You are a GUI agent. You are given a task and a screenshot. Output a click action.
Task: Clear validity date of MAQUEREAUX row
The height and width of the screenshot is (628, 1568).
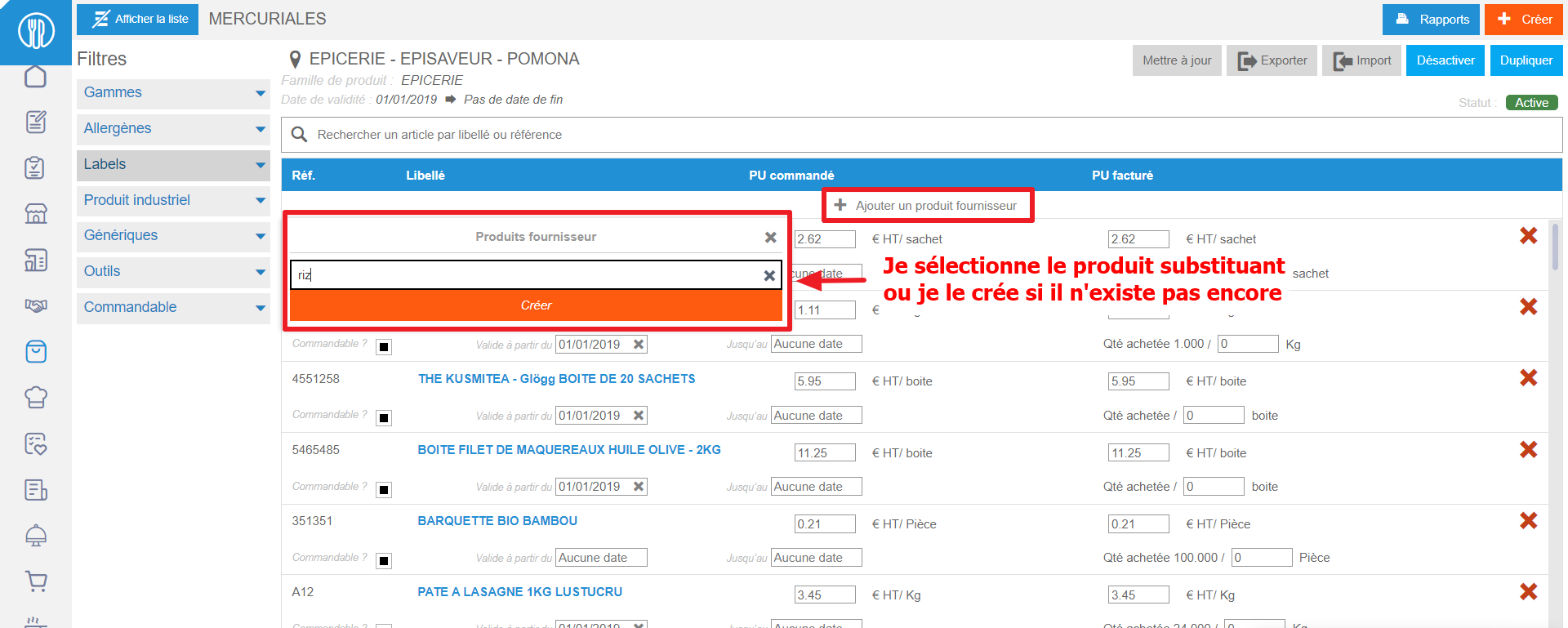(x=639, y=486)
